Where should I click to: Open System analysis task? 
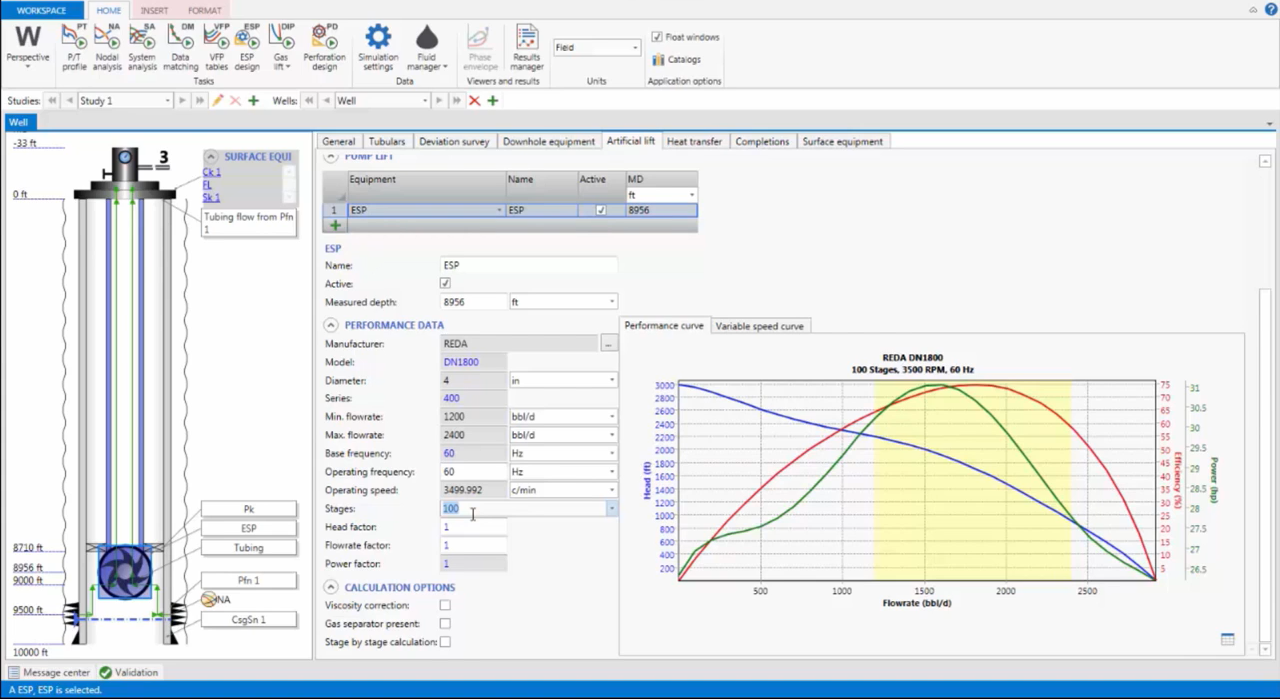(x=142, y=47)
